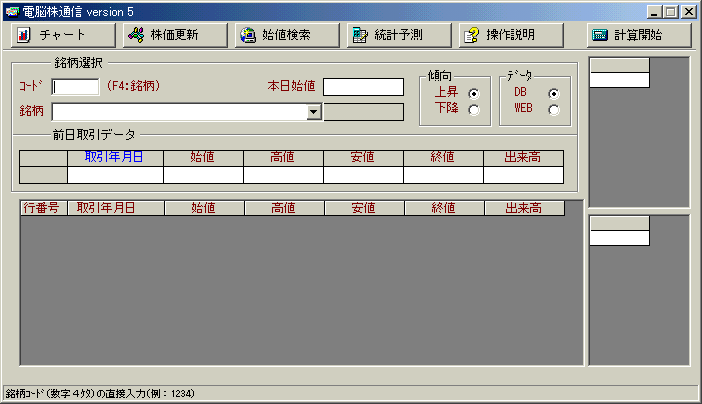The height and width of the screenshot is (404, 702).
Task: Click 安値 header in lower grid
Action: pos(364,208)
